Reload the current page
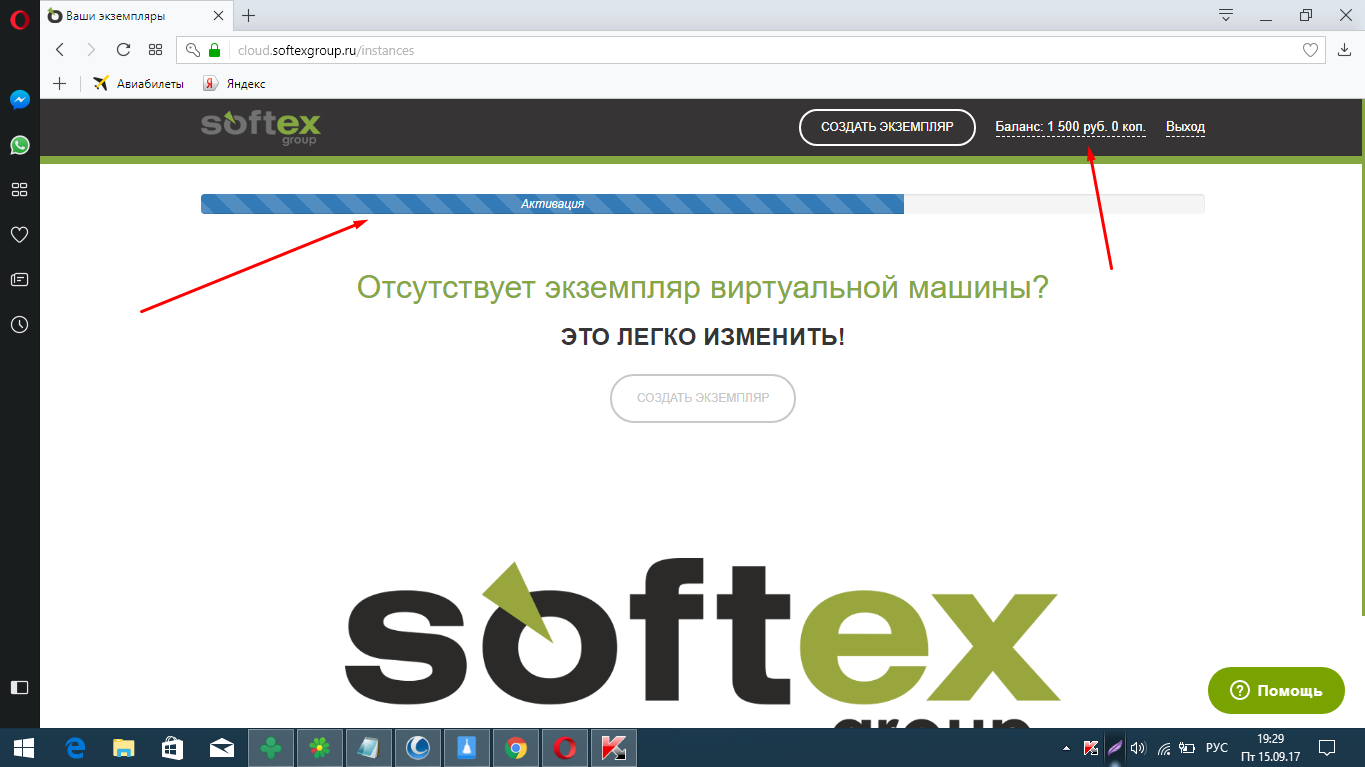The image size is (1365, 767). coord(124,50)
